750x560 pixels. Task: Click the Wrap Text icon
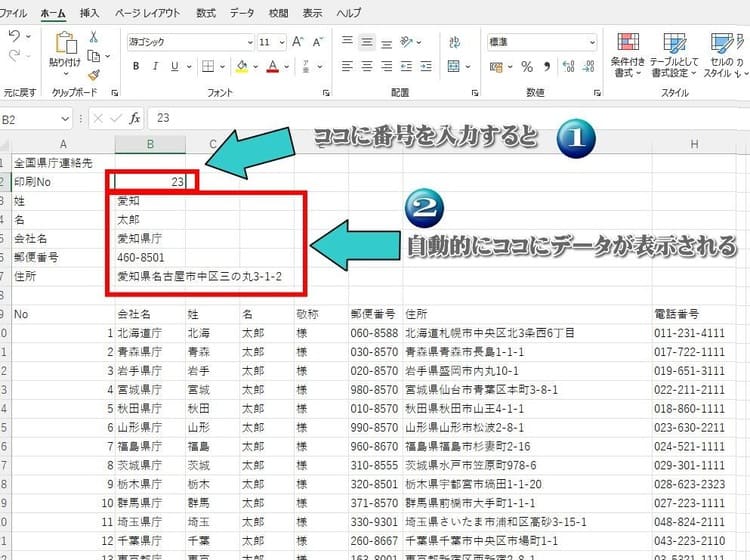(454, 43)
